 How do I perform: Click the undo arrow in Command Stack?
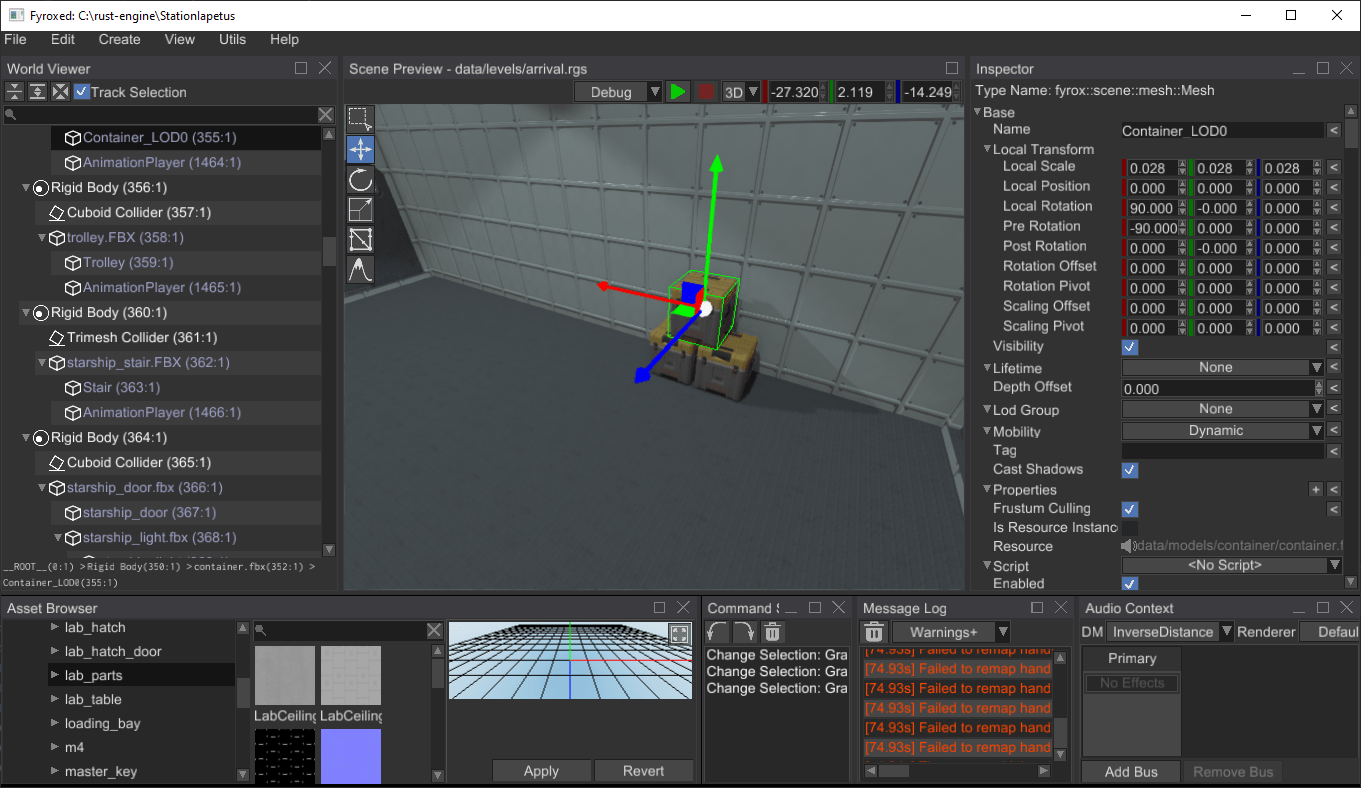tap(717, 631)
